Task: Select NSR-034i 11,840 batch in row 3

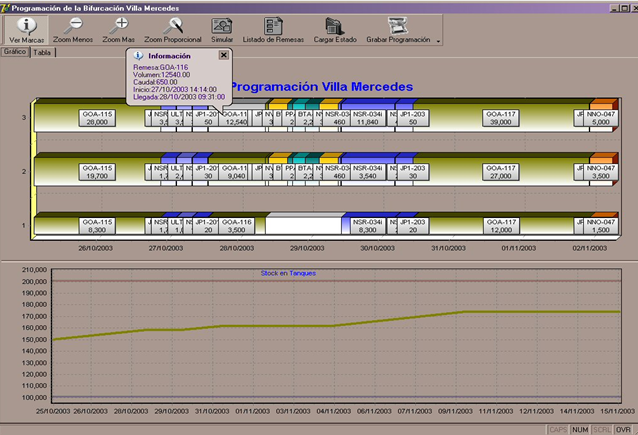Action: tap(367, 118)
